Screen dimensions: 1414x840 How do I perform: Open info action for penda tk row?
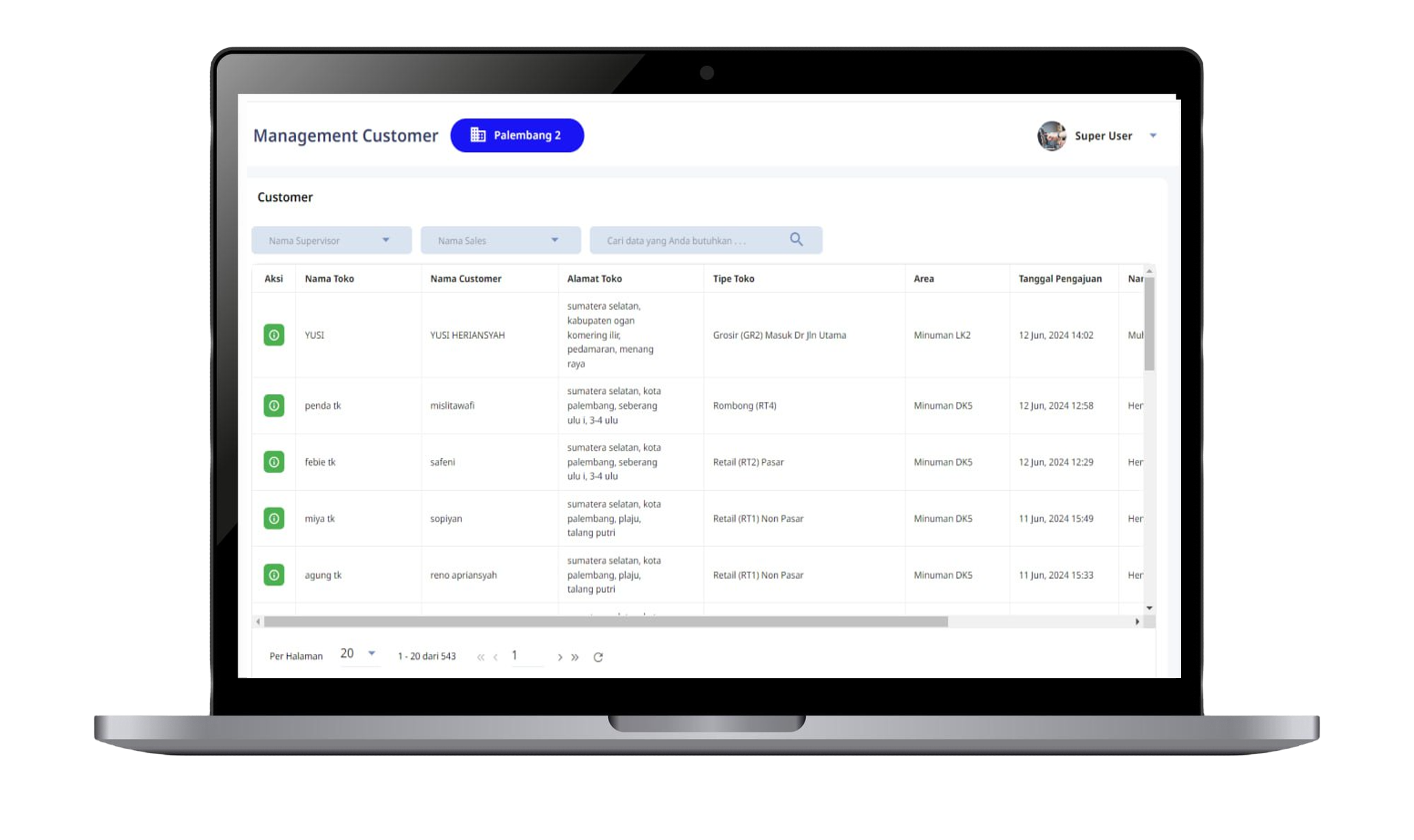pyautogui.click(x=274, y=405)
